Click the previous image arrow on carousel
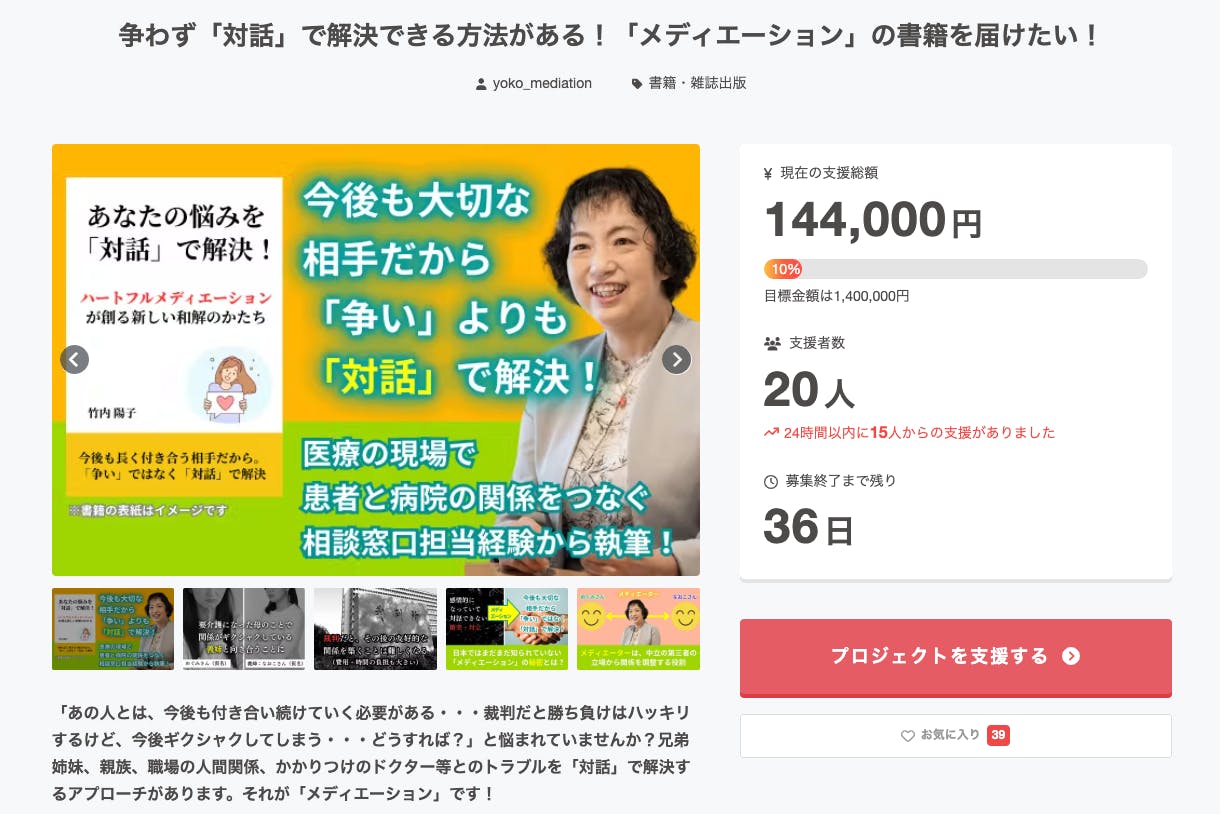1220x814 pixels. click(x=75, y=359)
